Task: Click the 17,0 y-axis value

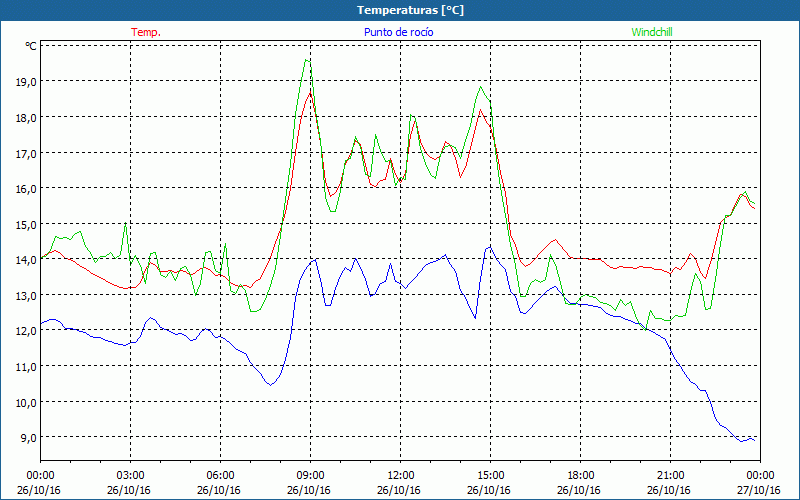Action: pyautogui.click(x=27, y=153)
